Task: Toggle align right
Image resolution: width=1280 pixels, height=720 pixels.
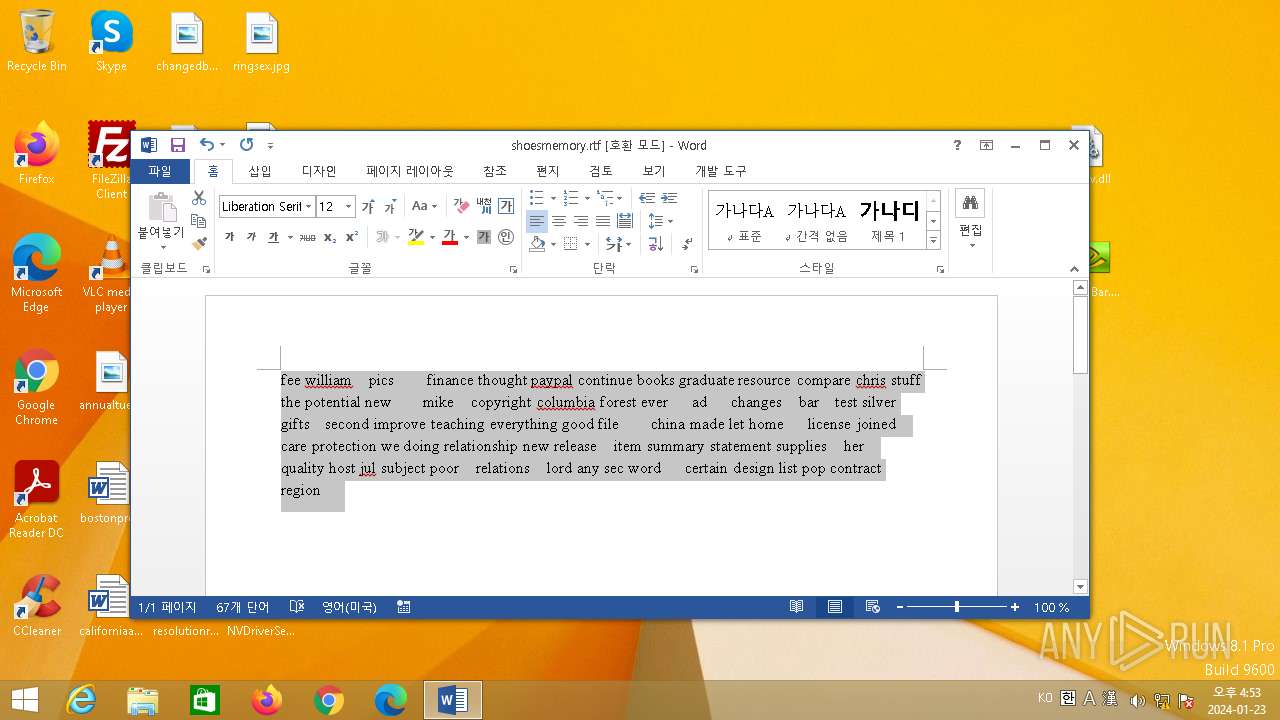Action: pyautogui.click(x=581, y=221)
